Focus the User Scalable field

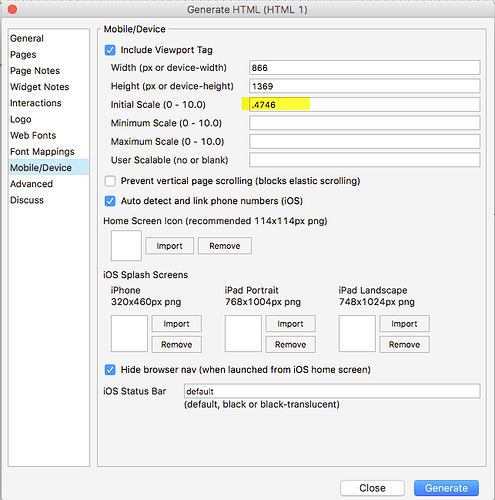click(364, 160)
